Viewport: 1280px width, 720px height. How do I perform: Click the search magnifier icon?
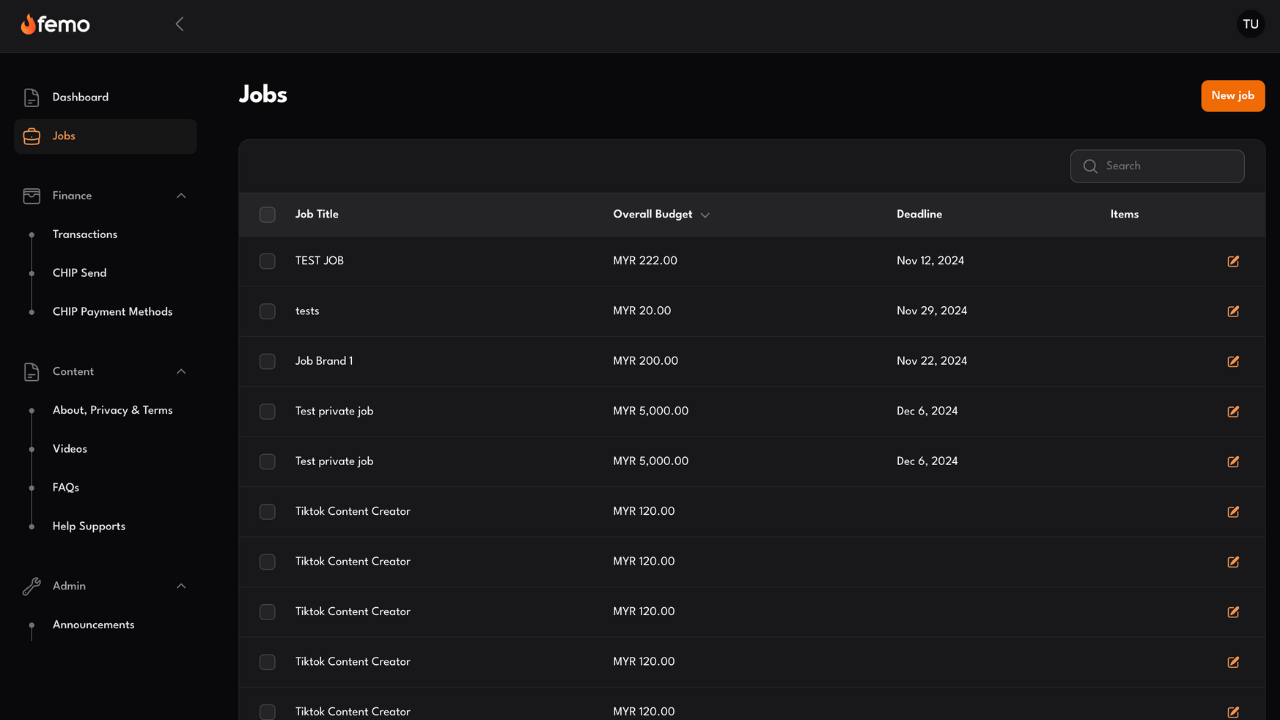(1090, 166)
